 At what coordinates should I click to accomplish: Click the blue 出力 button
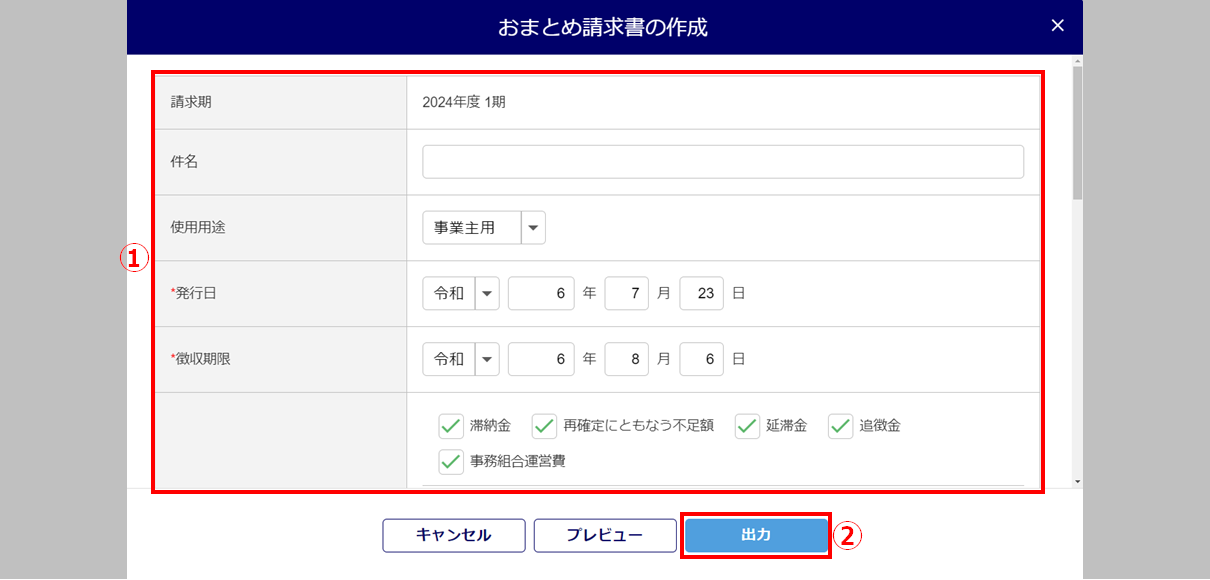coord(756,535)
